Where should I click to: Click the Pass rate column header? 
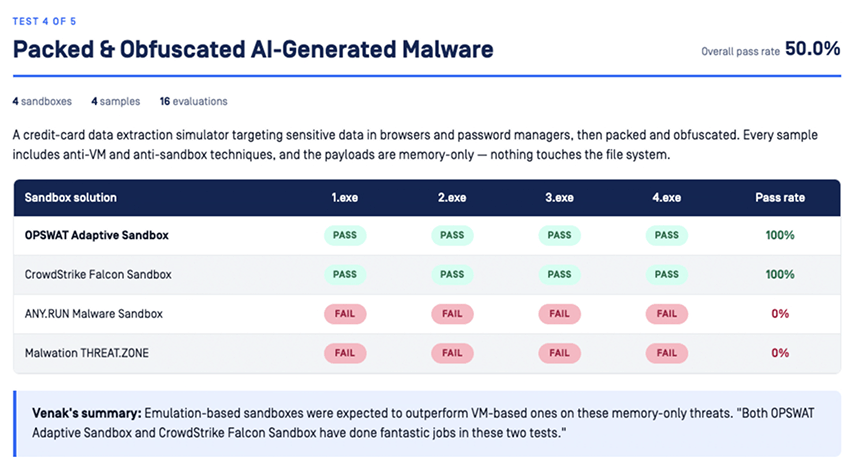[x=780, y=198]
